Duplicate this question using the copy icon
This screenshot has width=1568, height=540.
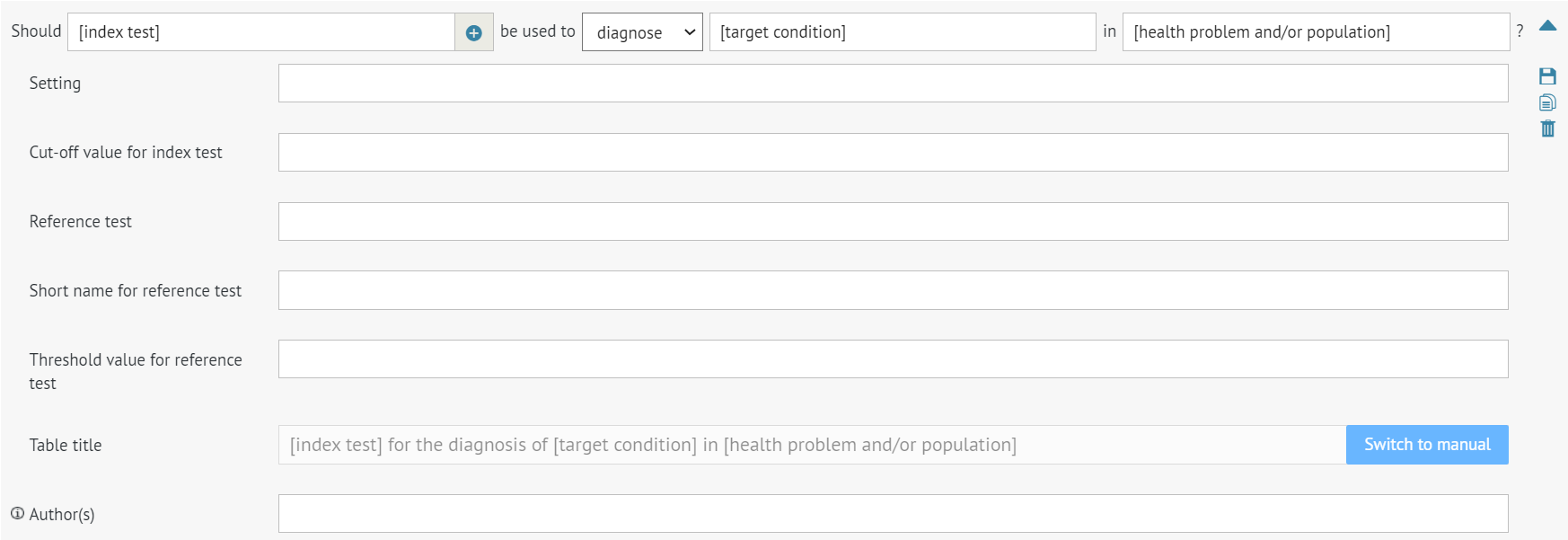tap(1547, 102)
